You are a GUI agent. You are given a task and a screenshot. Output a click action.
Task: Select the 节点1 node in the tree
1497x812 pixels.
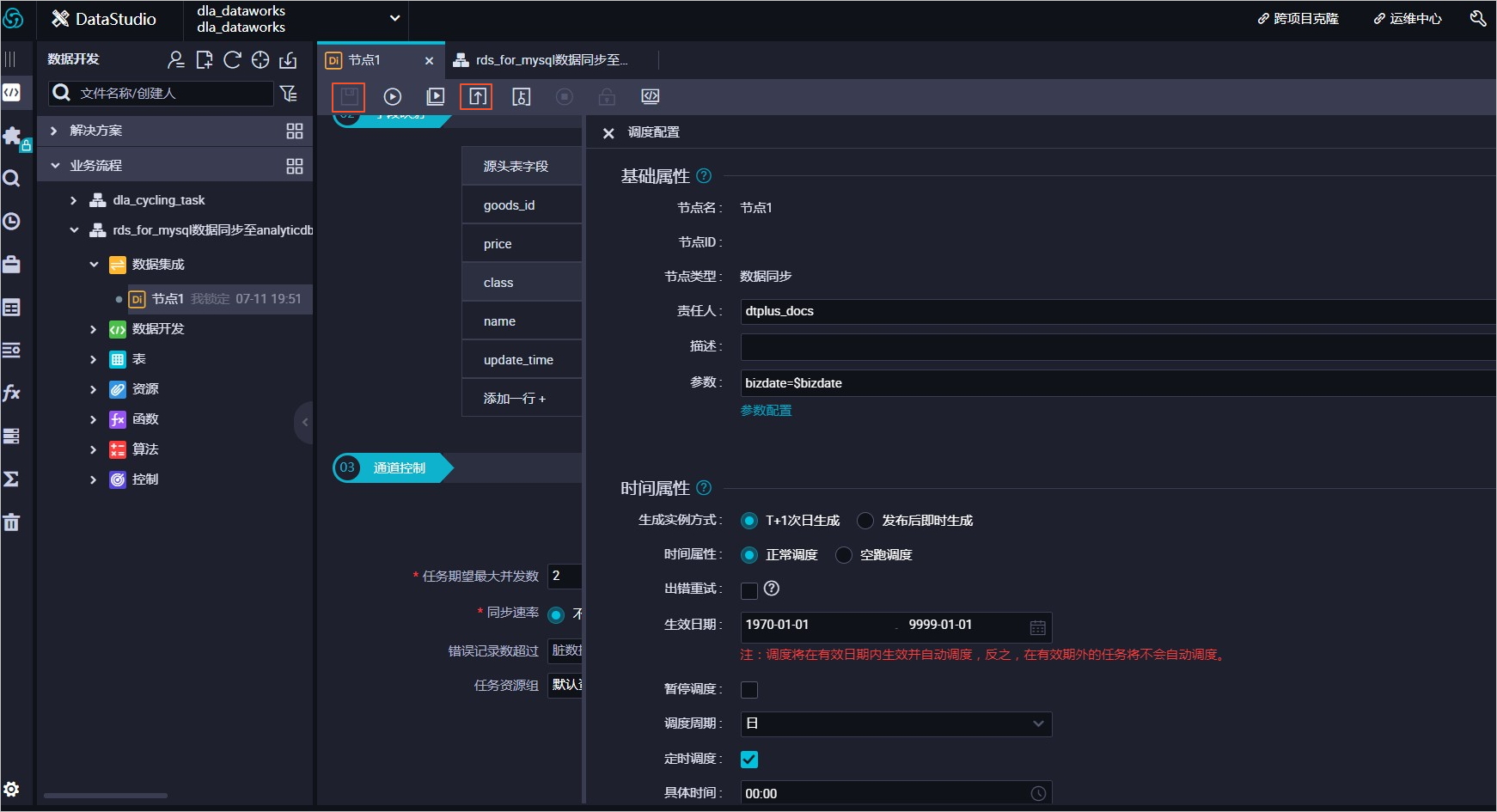tap(219, 299)
